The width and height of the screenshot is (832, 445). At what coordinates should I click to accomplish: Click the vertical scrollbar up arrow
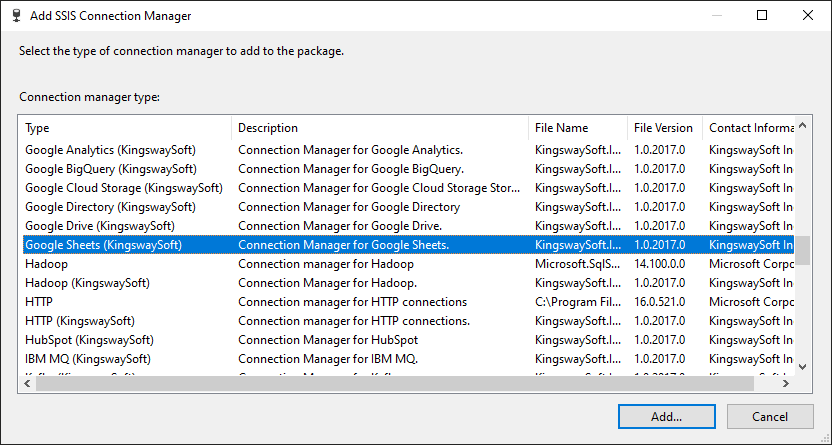pyautogui.click(x=803, y=126)
